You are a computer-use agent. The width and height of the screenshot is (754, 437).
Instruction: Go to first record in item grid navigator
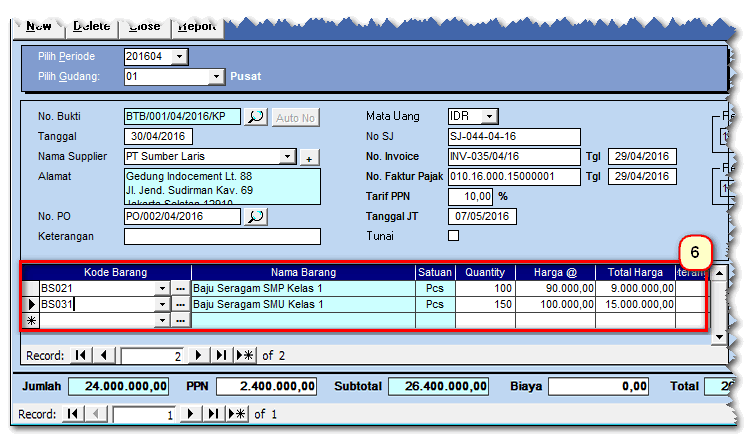tap(80, 355)
